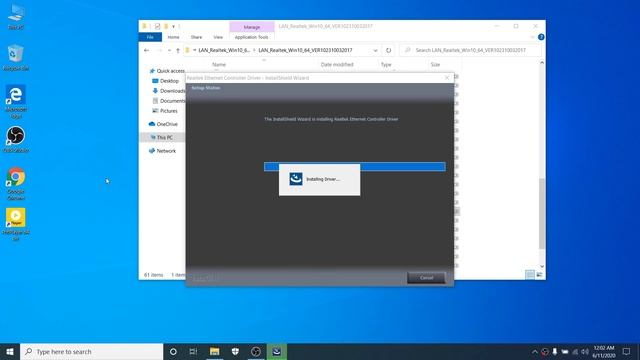Cancel the Realtek driver installation
Viewport: 640px width, 360px height.
426,278
